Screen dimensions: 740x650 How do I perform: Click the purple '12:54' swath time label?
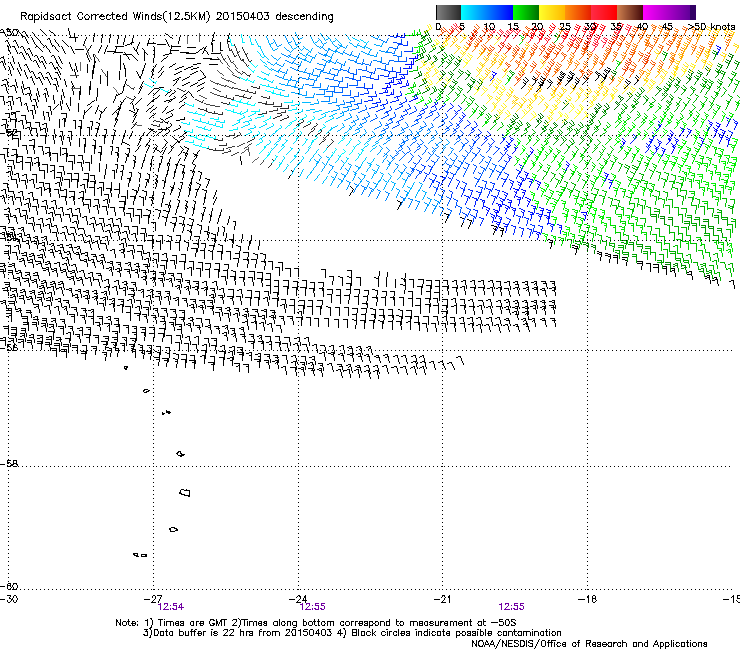coord(171,607)
